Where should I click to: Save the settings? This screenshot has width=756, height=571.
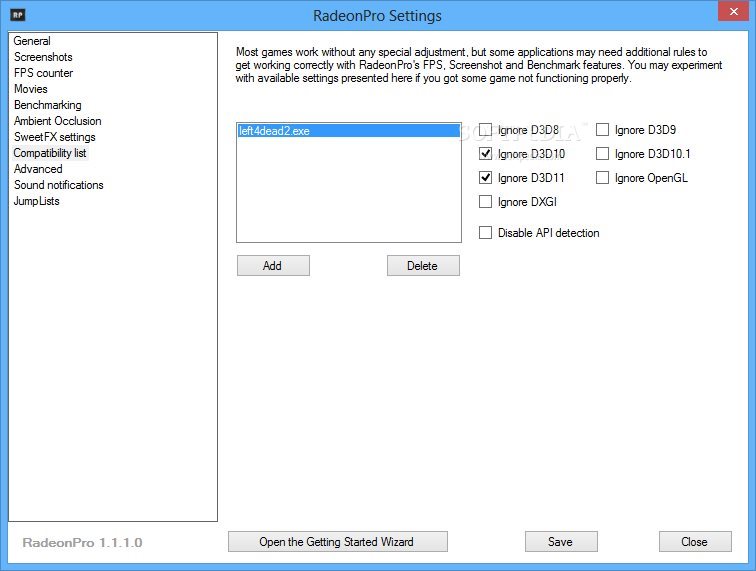pos(561,542)
